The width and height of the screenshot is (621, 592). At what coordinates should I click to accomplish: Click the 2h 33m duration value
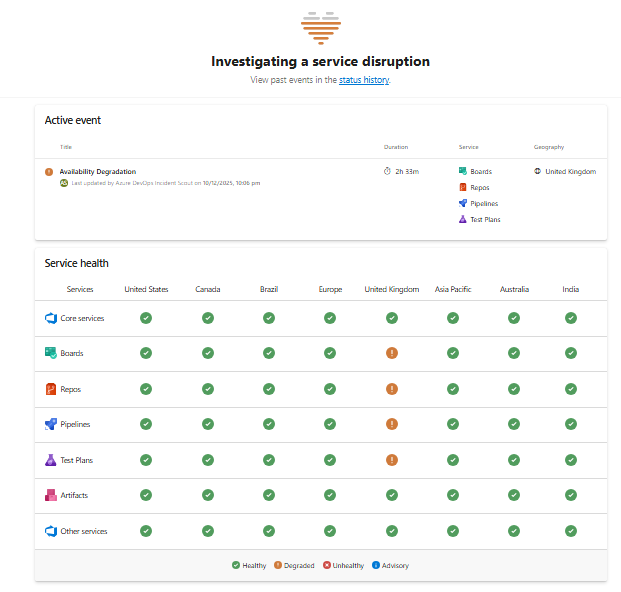pos(407,171)
